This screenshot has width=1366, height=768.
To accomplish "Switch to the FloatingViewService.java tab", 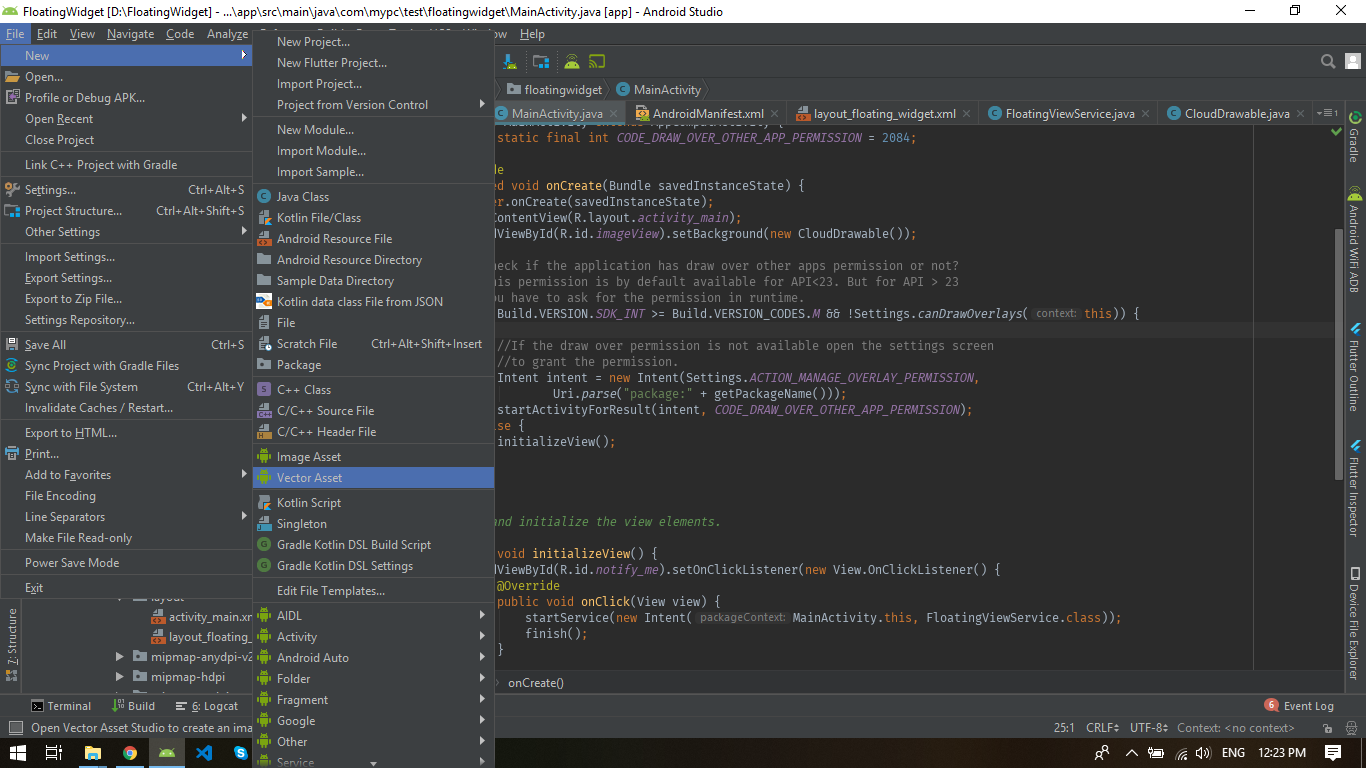I will coord(1070,114).
